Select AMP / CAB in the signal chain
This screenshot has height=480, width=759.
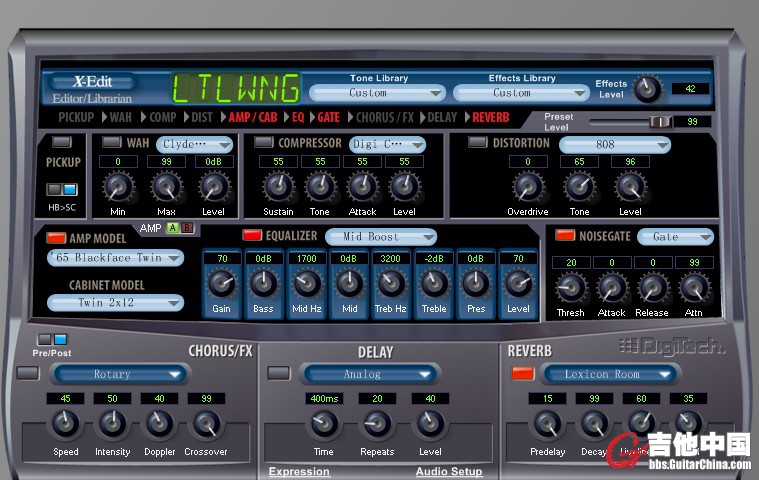[x=252, y=117]
